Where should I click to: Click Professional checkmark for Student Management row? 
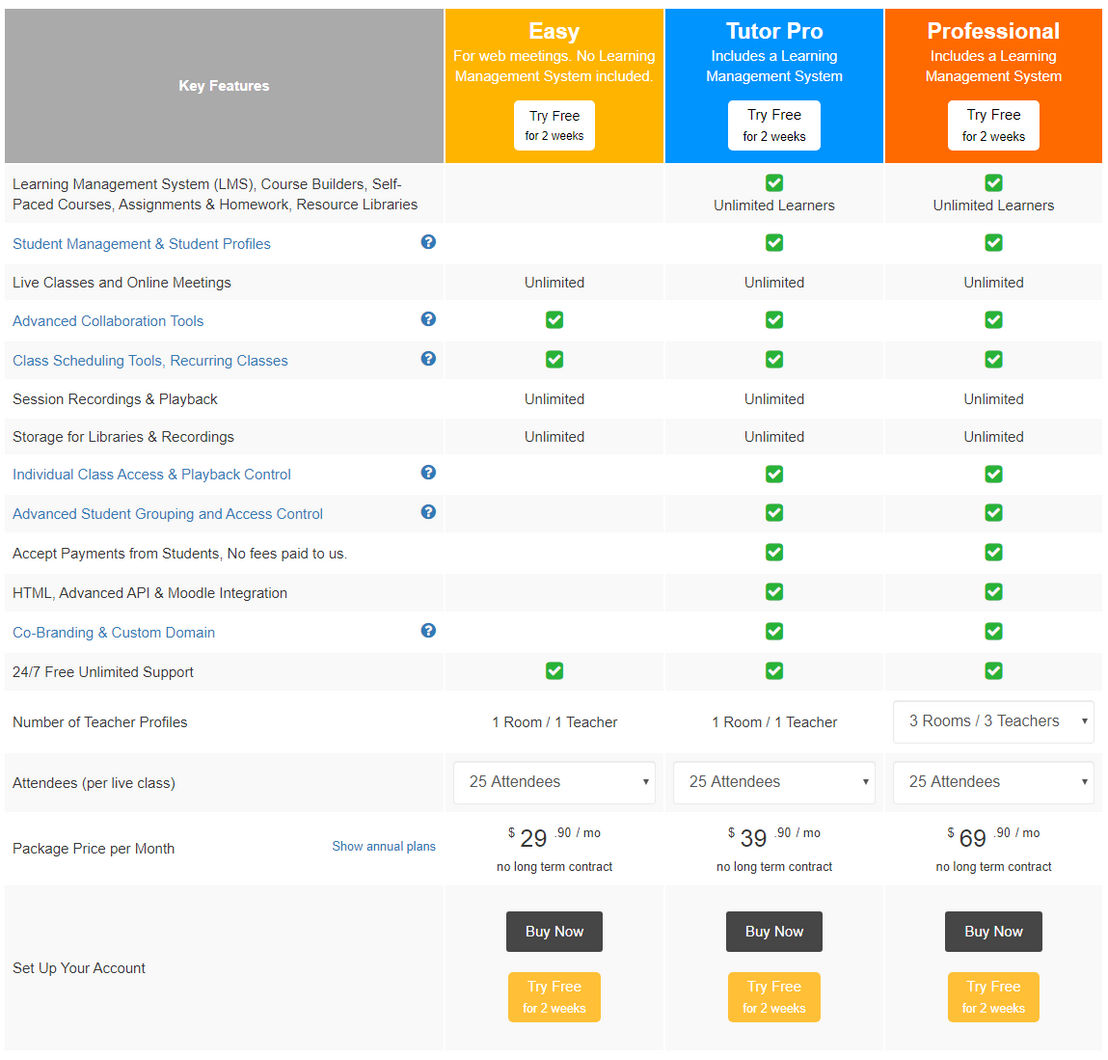tap(994, 243)
